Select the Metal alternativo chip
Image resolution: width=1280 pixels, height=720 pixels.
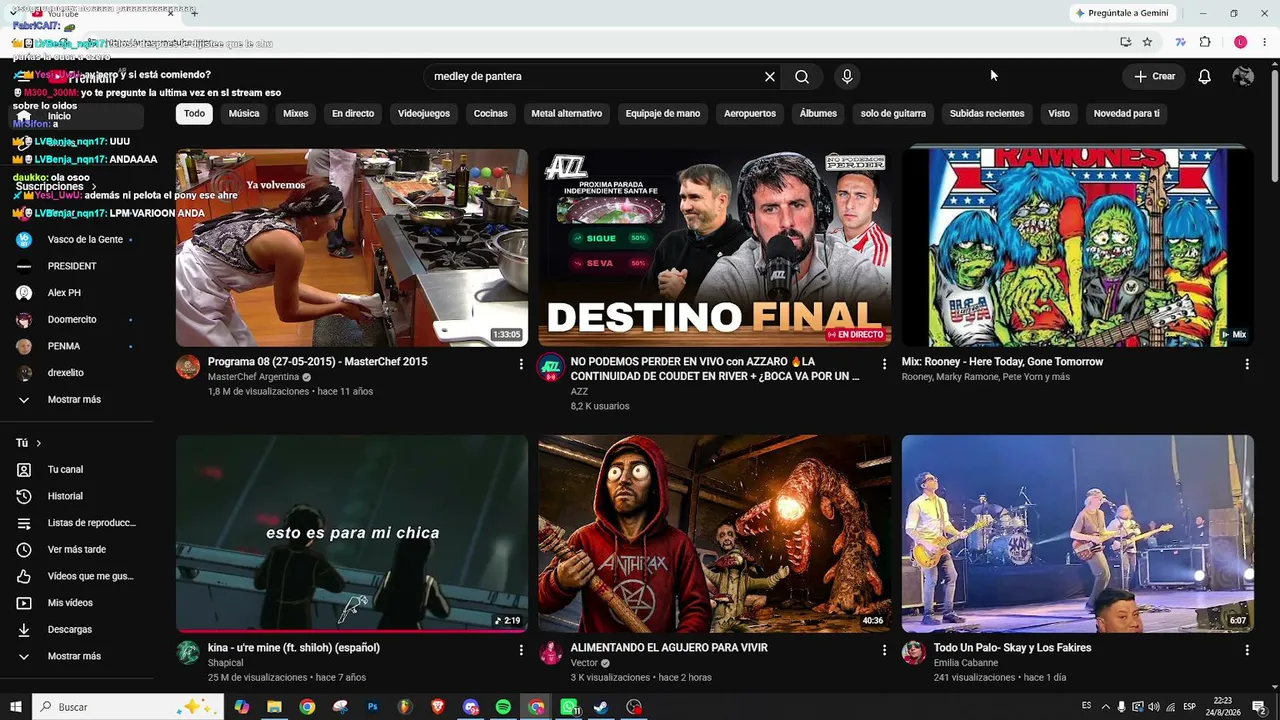[567, 113]
